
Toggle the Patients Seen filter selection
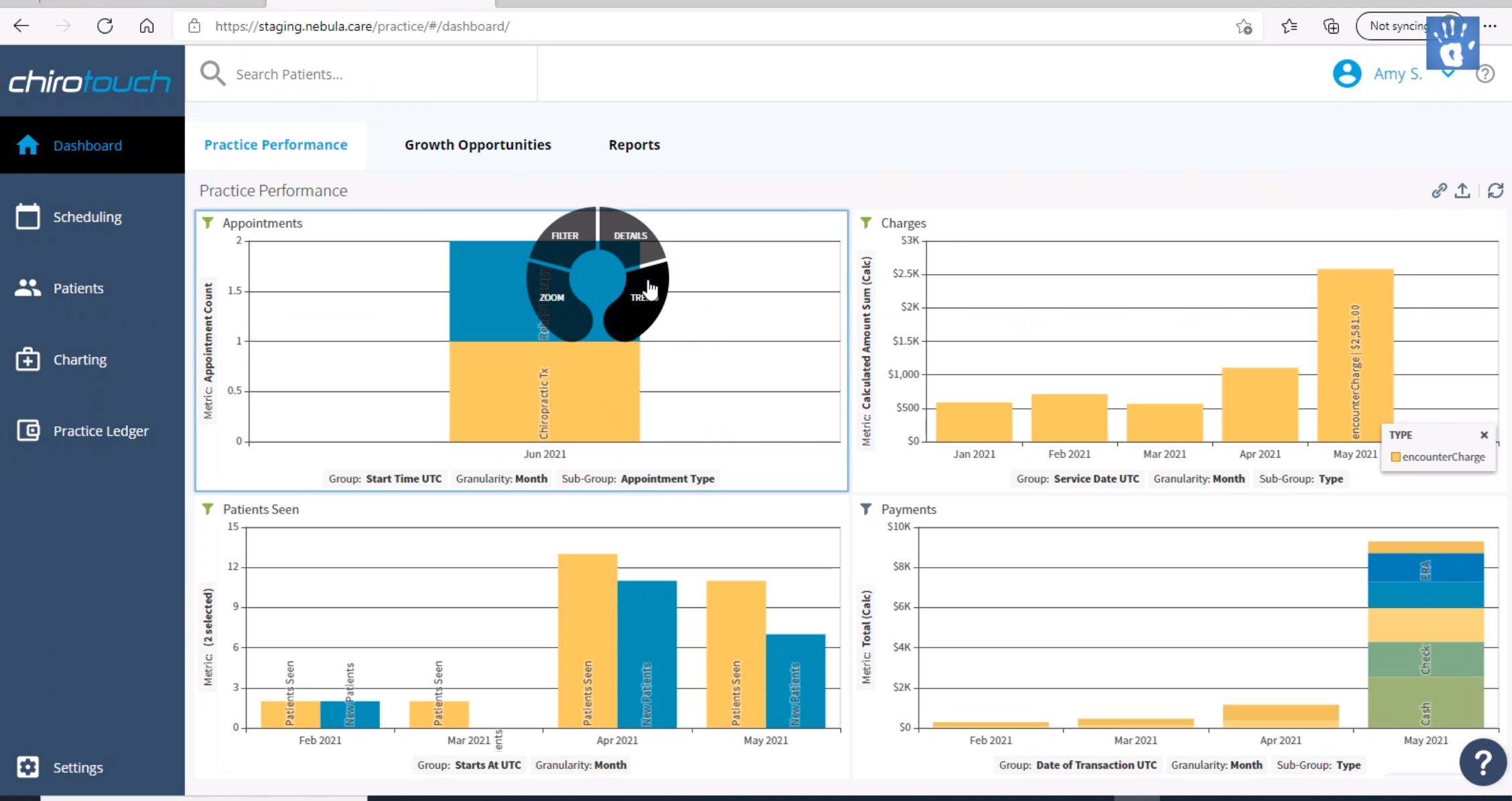click(x=207, y=509)
